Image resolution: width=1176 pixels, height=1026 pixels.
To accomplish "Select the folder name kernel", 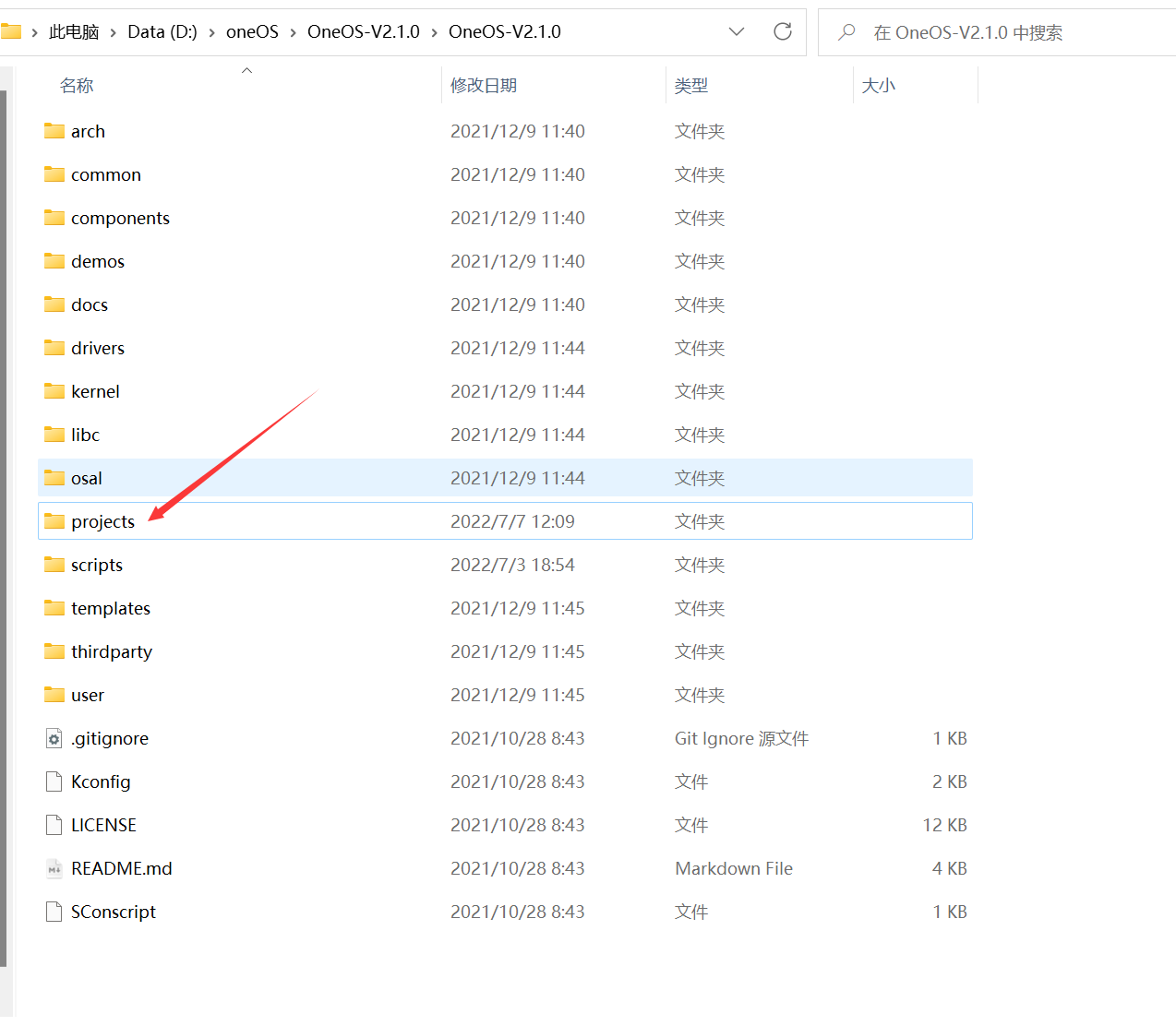I will (x=95, y=391).
